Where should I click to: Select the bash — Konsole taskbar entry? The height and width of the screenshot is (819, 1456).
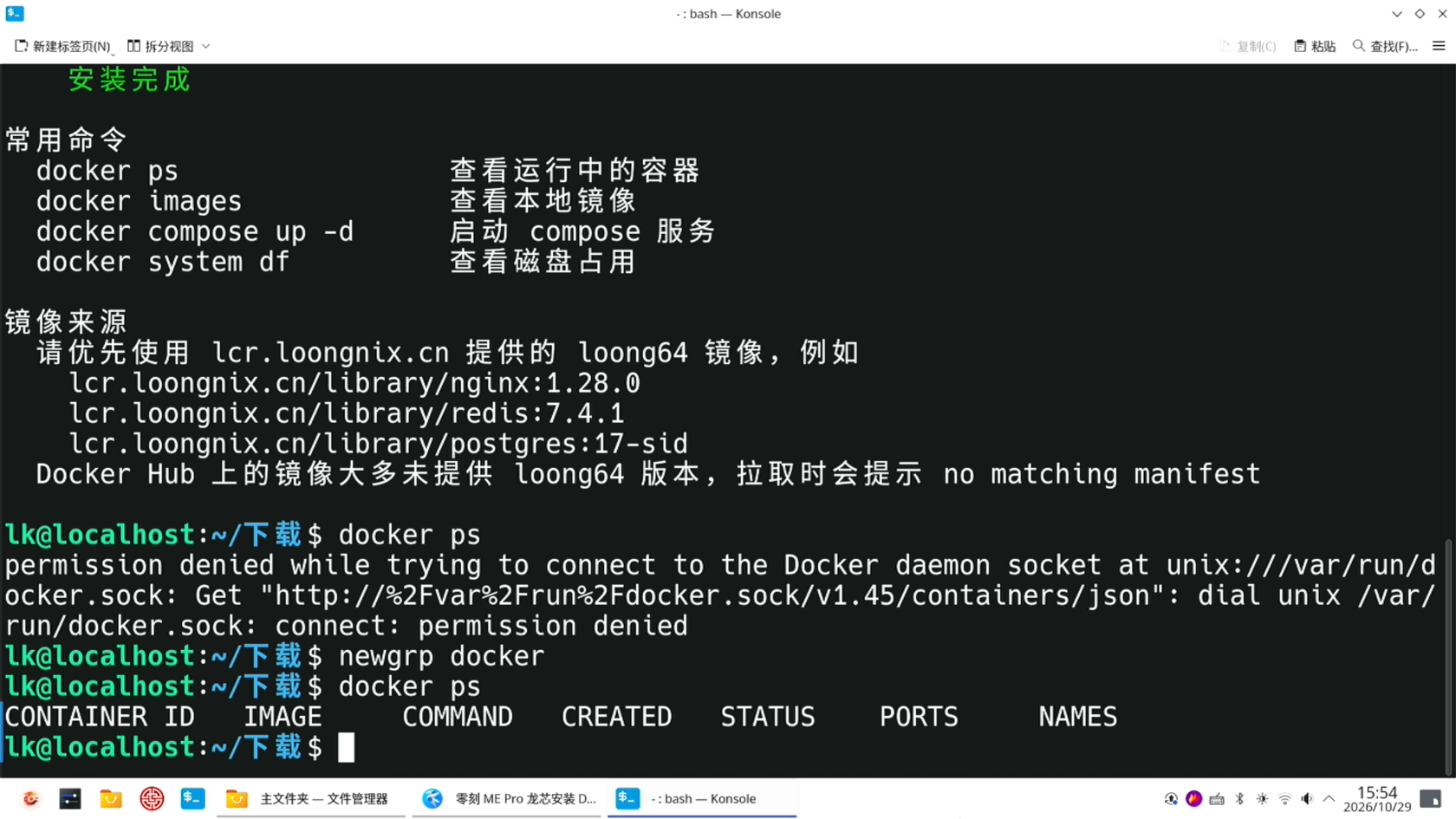(x=703, y=798)
